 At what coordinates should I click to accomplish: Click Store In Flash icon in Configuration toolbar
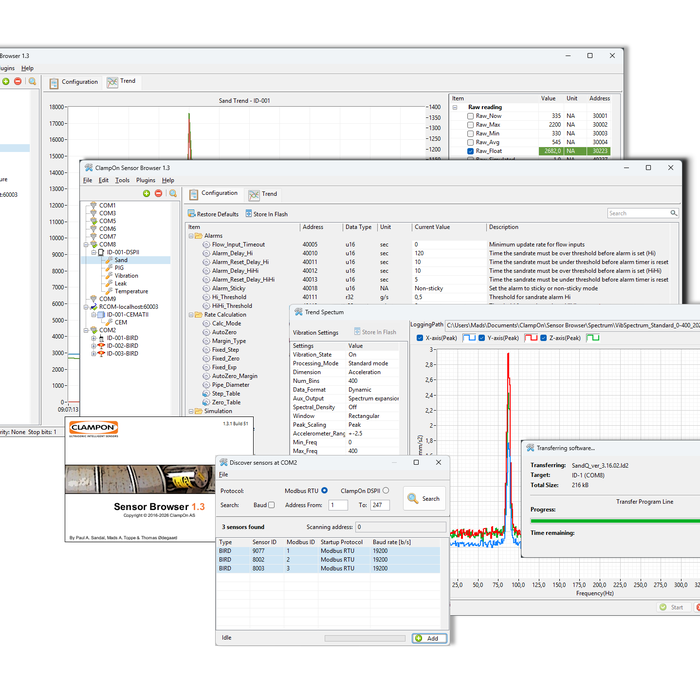click(249, 213)
